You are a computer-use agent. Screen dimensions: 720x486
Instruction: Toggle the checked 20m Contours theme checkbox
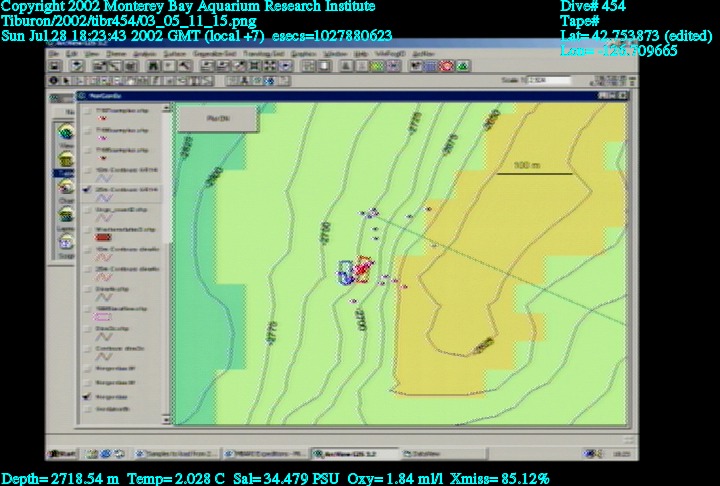coord(89,188)
